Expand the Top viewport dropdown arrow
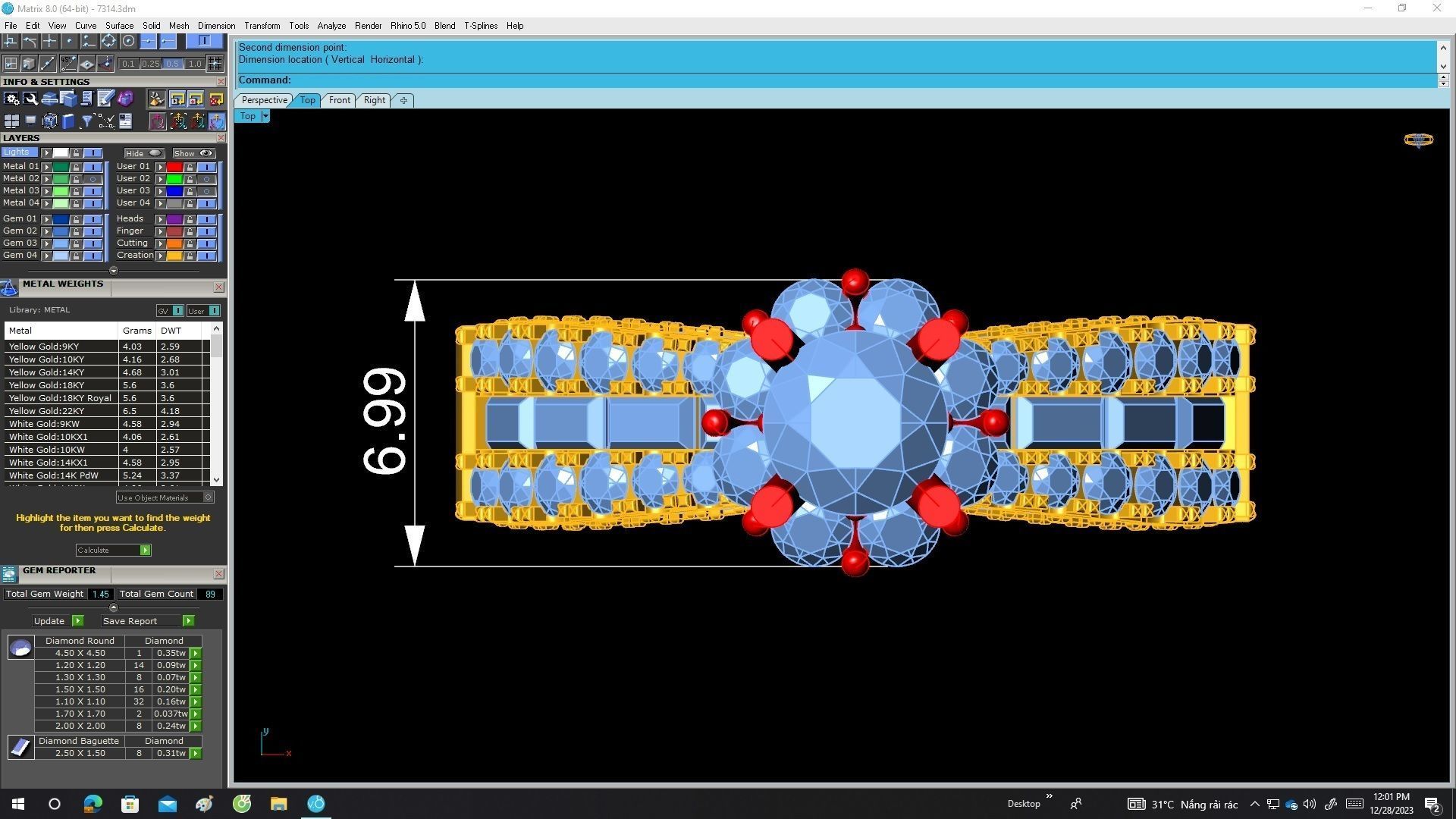 coord(265,116)
